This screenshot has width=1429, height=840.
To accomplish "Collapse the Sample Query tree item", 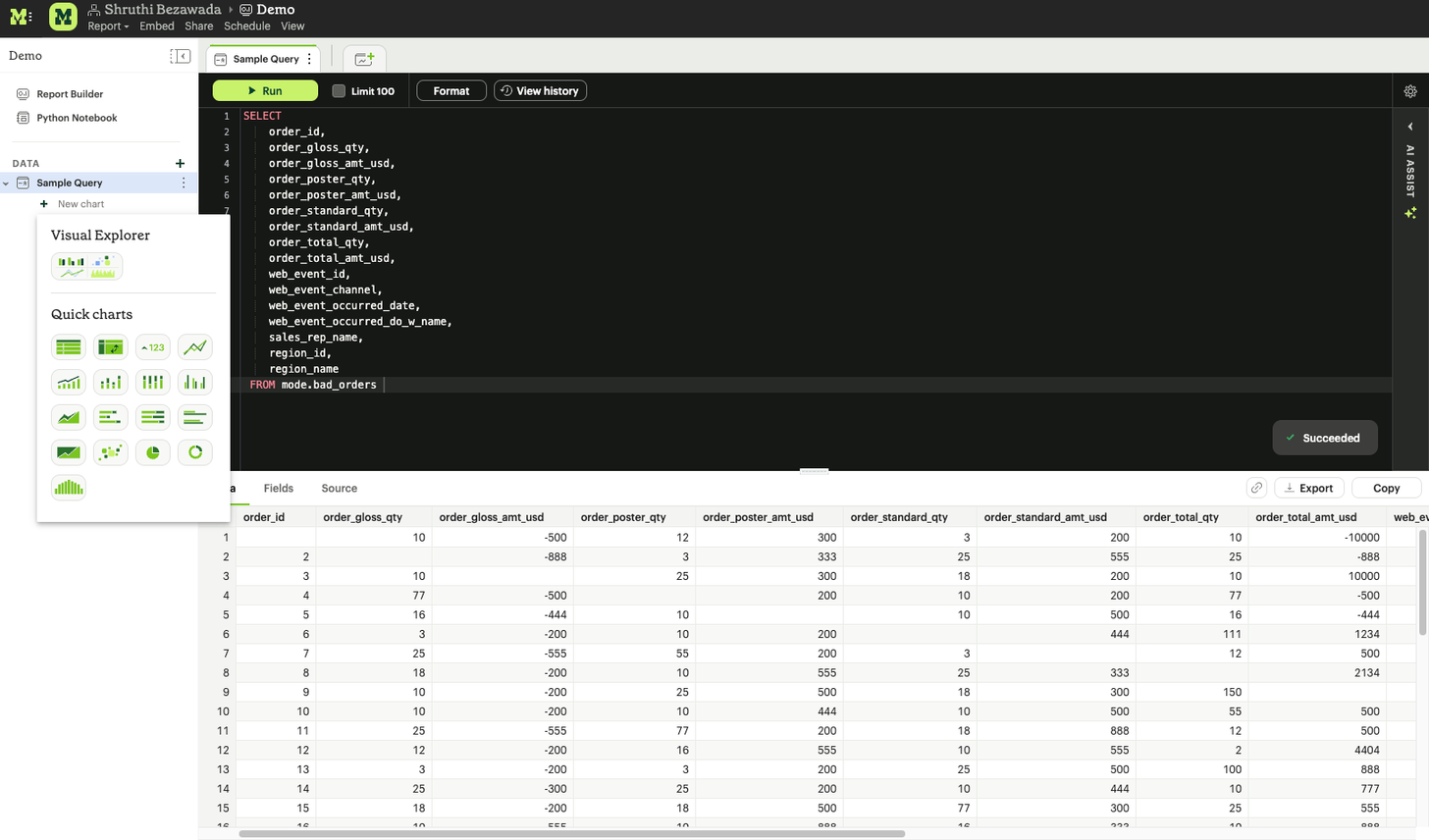I will (x=6, y=184).
